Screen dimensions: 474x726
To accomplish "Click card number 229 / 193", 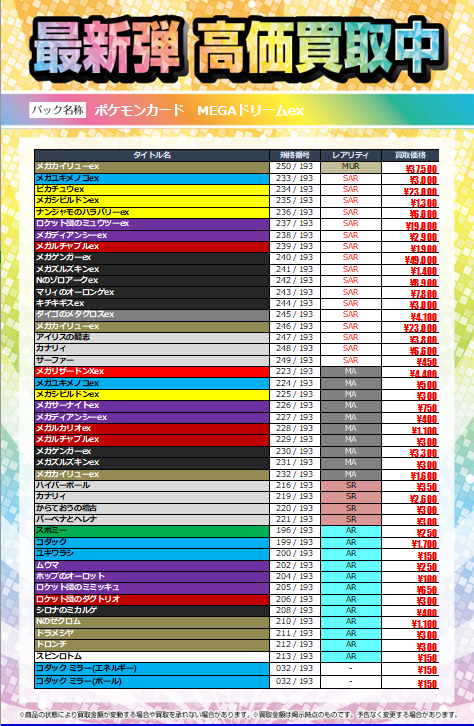I will click(x=294, y=439).
